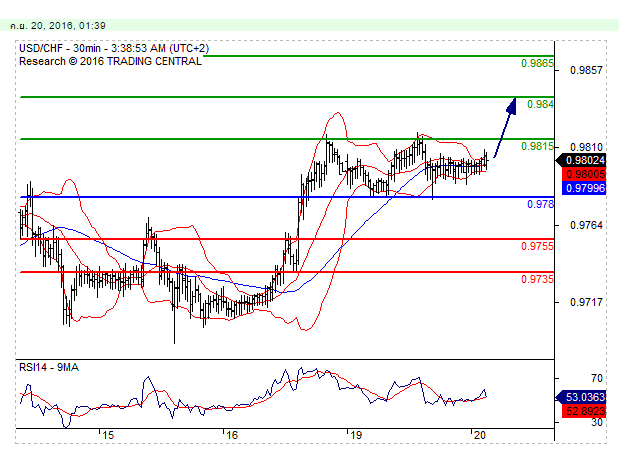
Task: Click the 0.9857 price axis value
Action: [586, 70]
